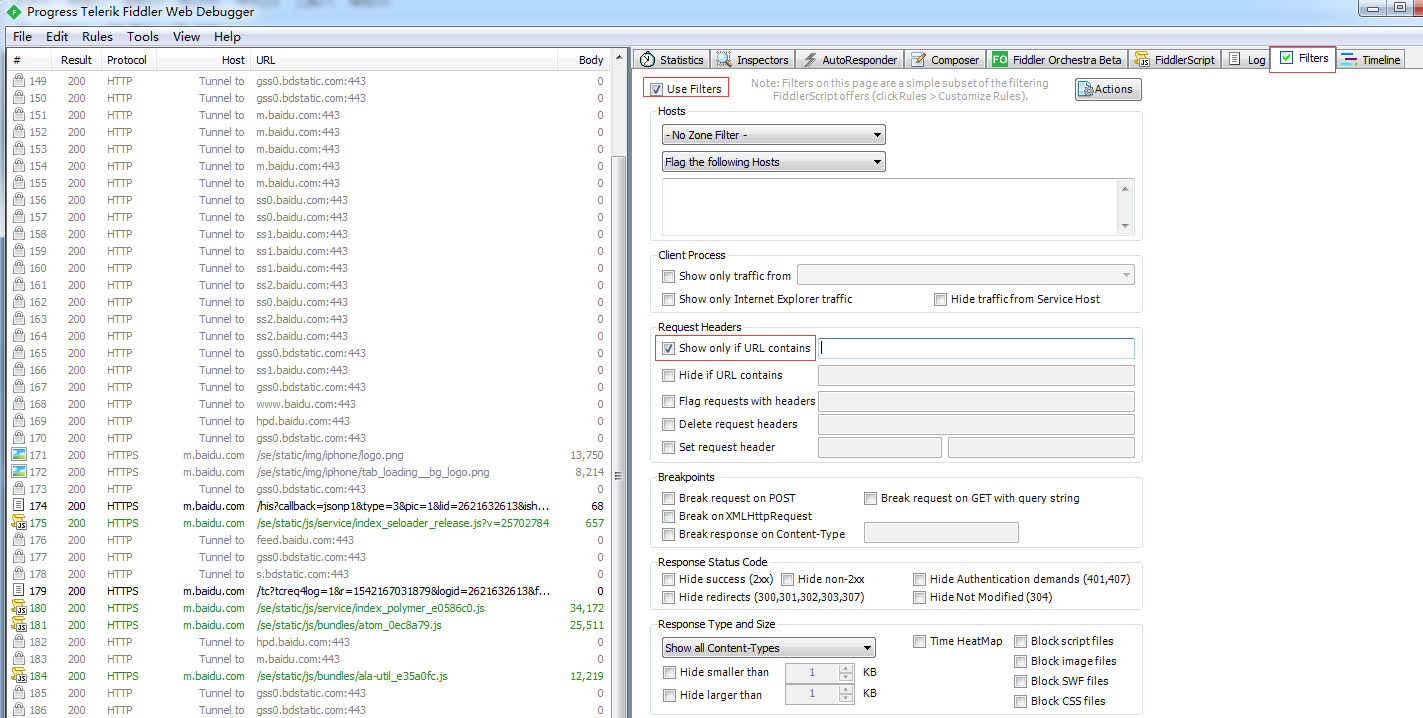1423x718 pixels.
Task: Enable Break request on POST
Action: 669,498
